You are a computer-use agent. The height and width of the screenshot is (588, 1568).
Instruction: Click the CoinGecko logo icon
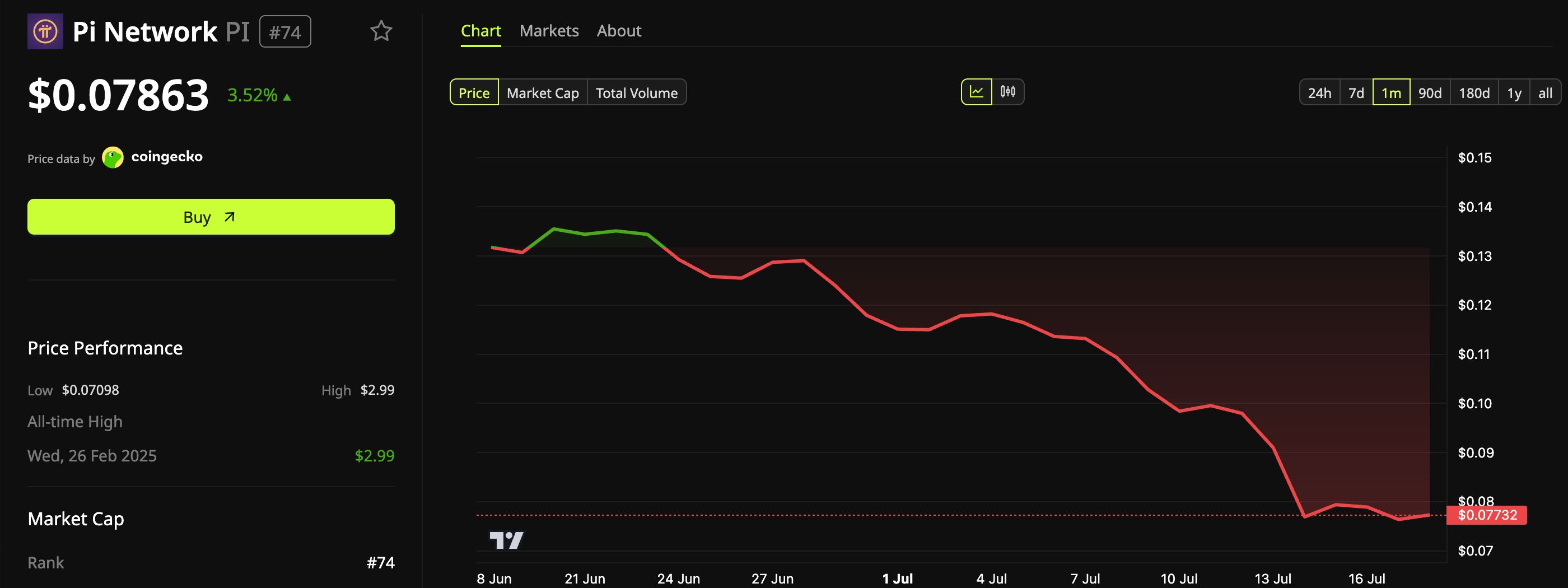[x=113, y=157]
